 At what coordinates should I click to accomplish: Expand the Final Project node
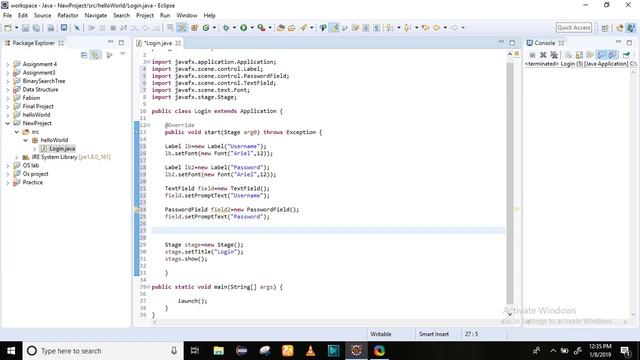tap(7, 107)
